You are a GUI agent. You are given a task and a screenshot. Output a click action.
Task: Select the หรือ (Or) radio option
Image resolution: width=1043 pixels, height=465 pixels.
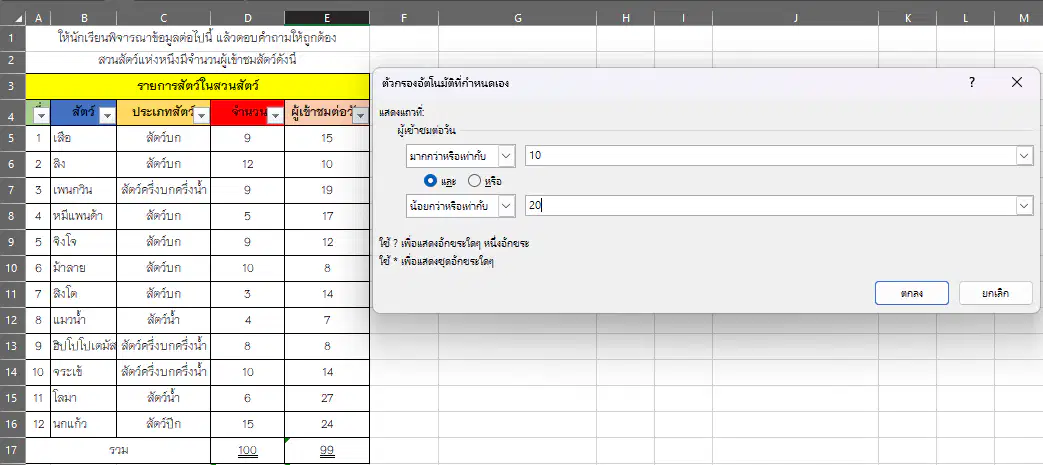point(475,180)
